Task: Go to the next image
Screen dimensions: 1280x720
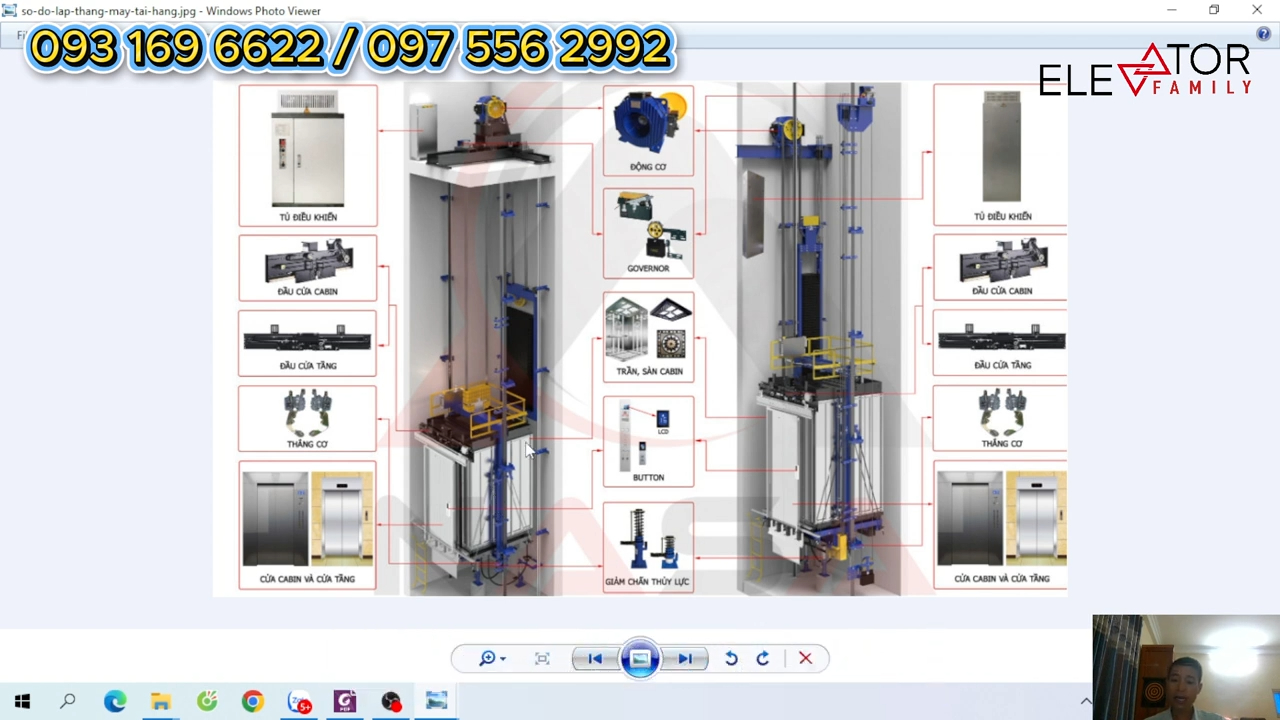Action: coord(685,658)
